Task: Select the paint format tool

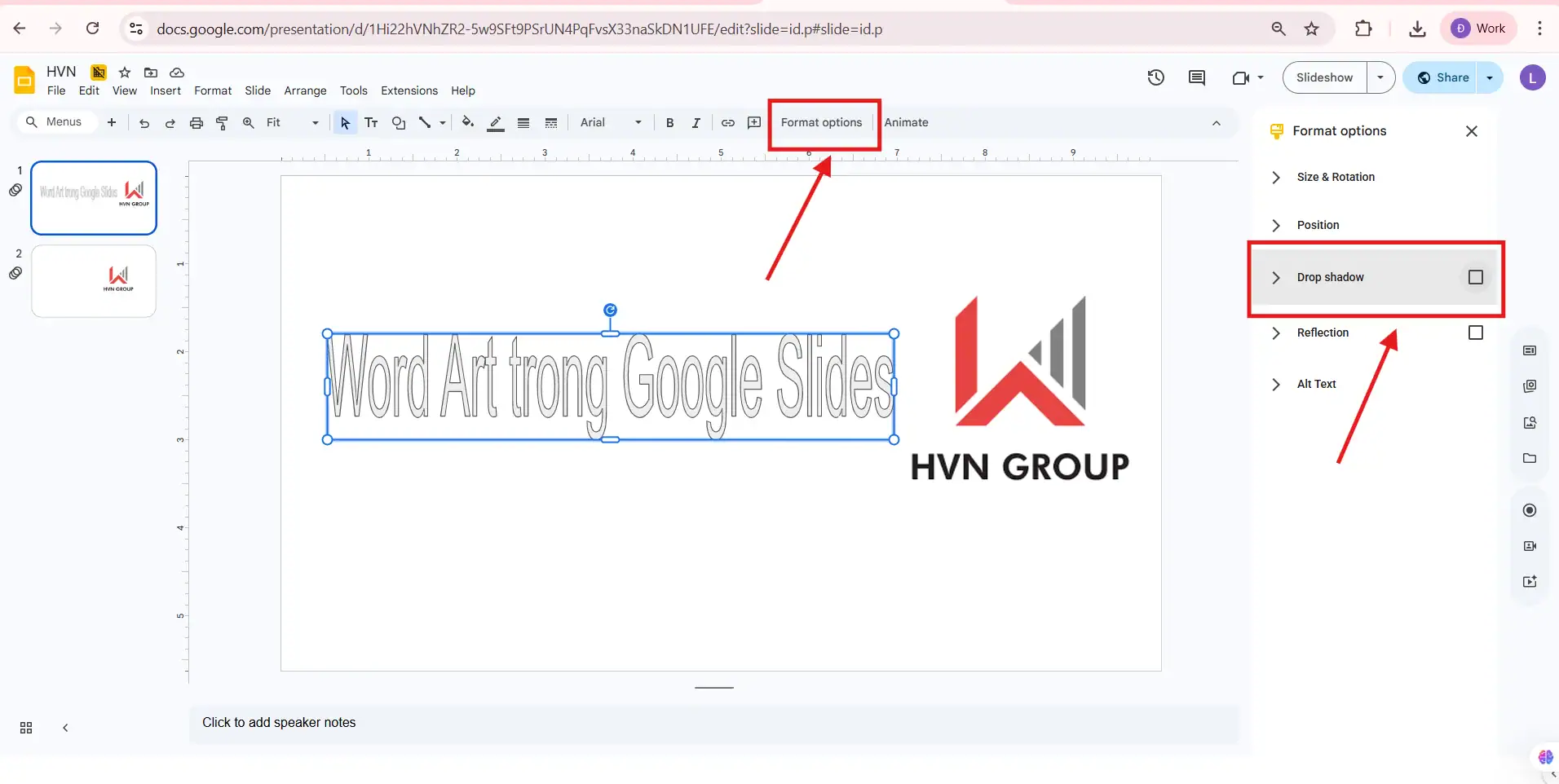Action: click(x=222, y=123)
